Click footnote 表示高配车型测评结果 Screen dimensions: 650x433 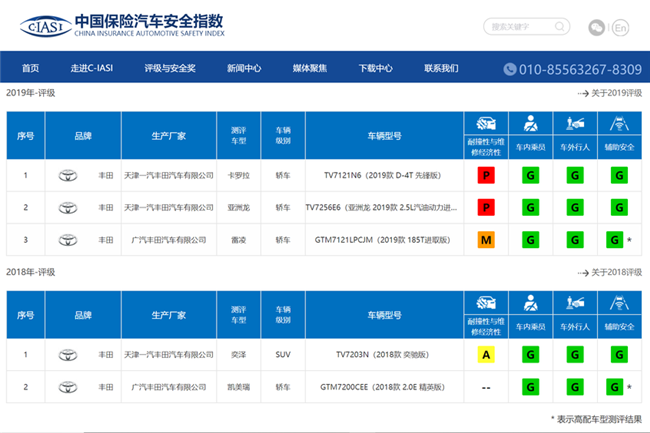click(x=599, y=419)
